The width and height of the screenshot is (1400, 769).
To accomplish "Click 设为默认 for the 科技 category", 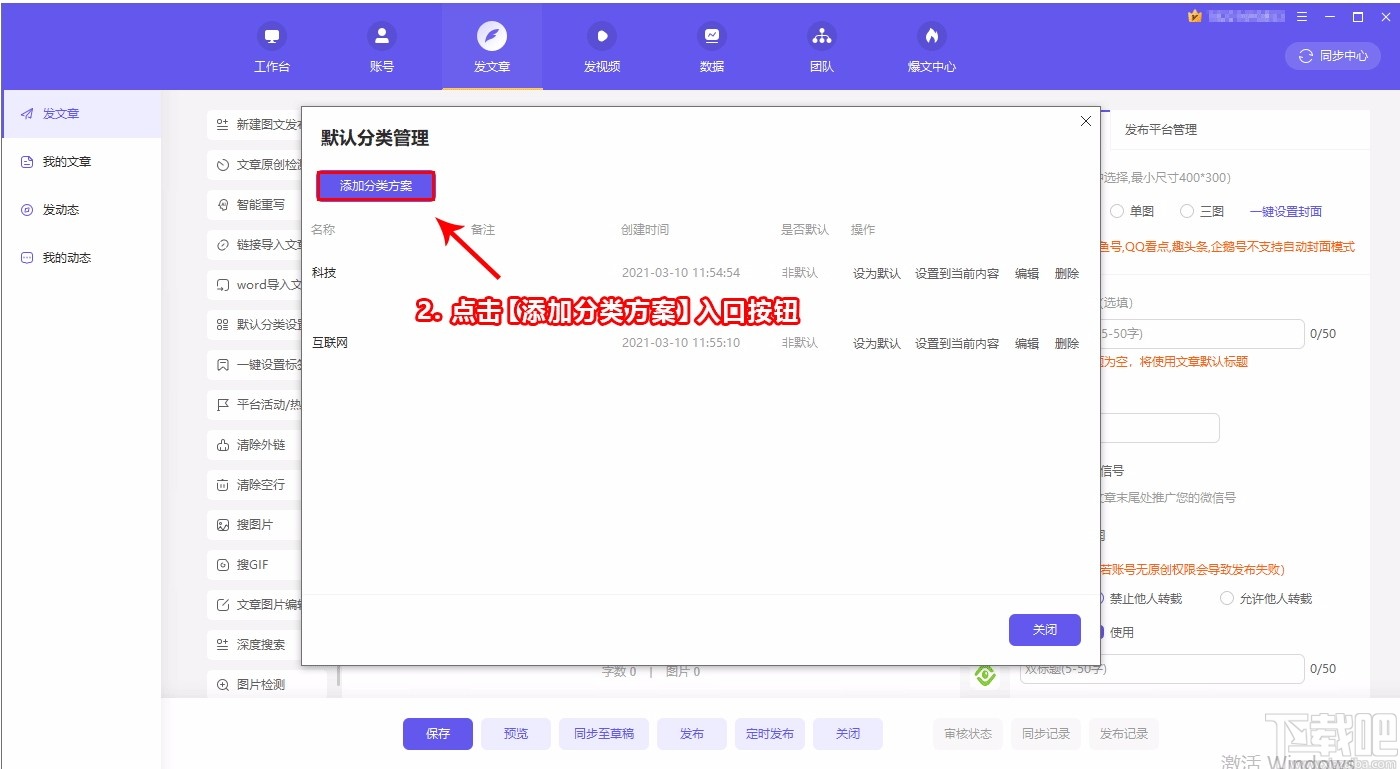I will (875, 272).
